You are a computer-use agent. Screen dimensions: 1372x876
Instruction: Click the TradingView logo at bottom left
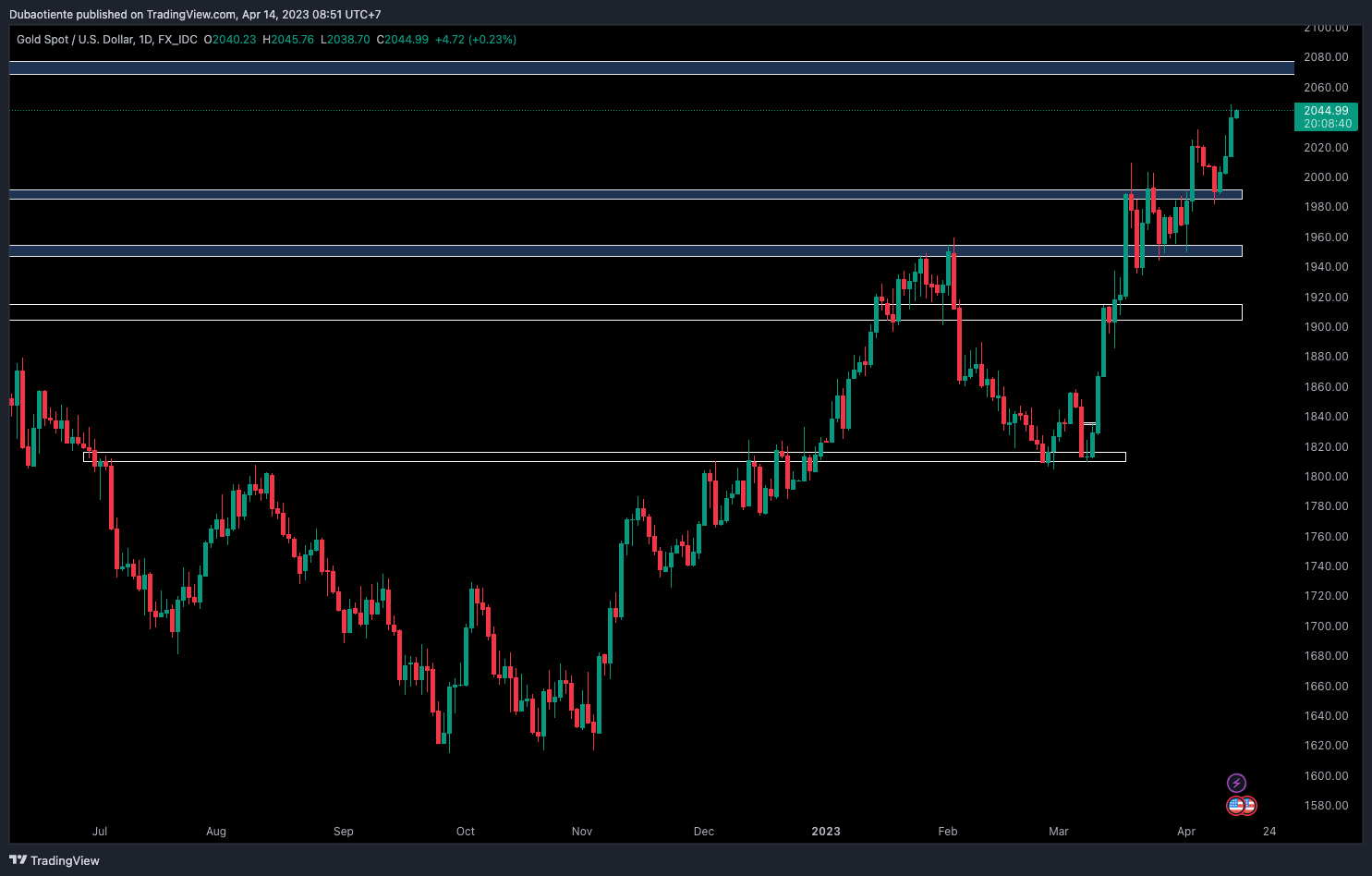click(x=55, y=860)
